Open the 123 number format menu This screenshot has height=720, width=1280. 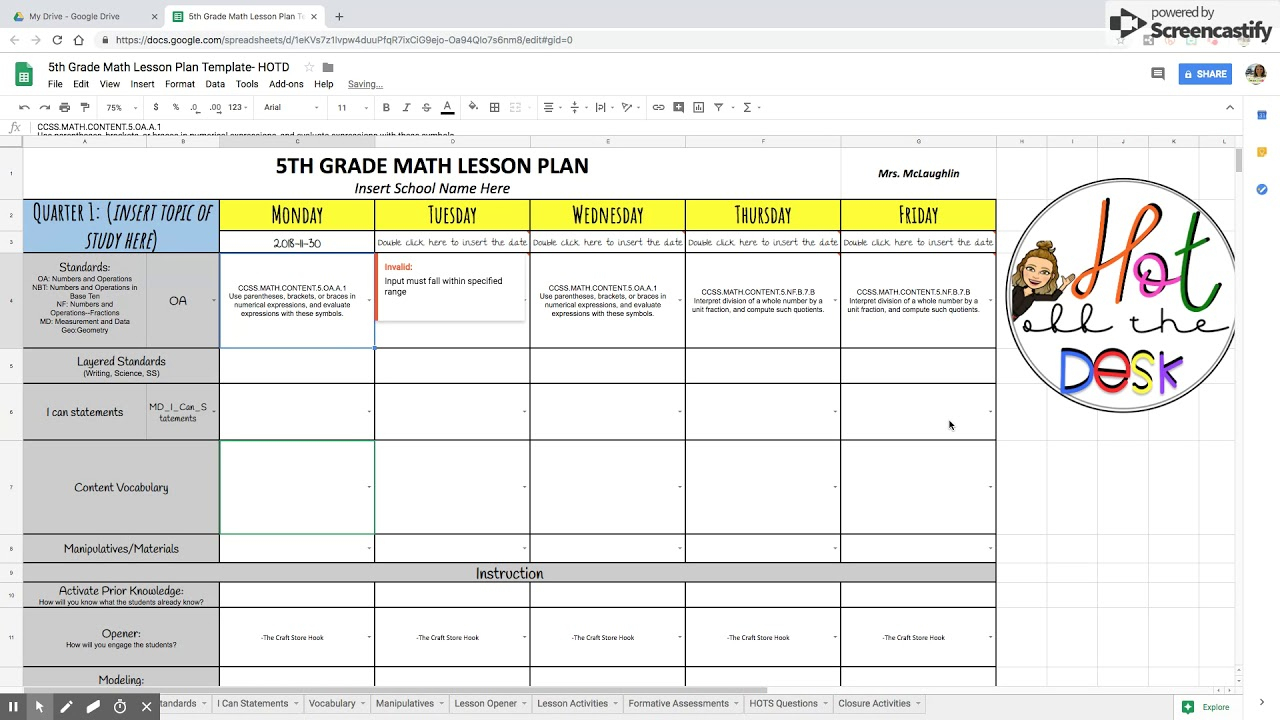click(239, 107)
